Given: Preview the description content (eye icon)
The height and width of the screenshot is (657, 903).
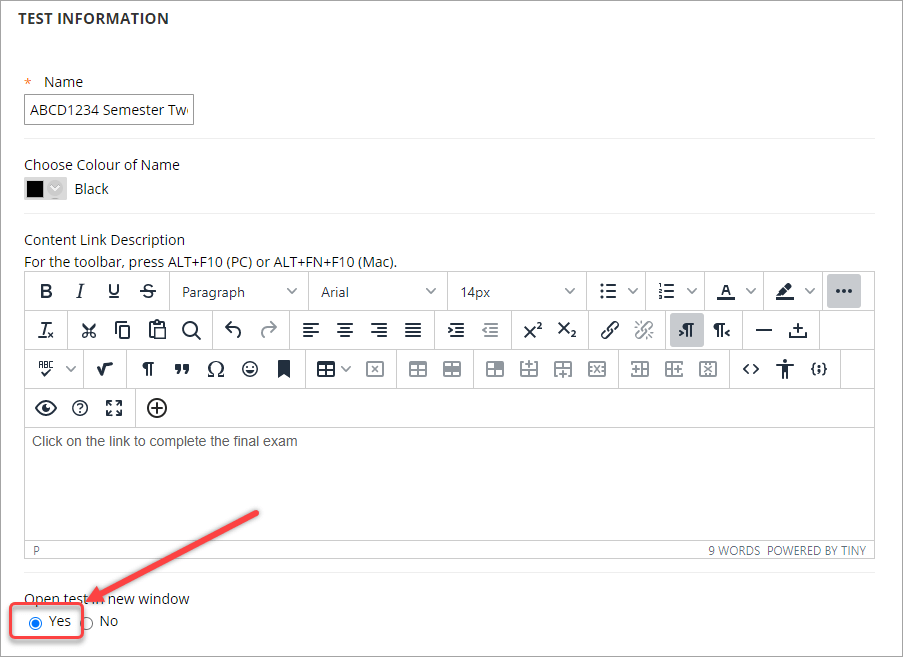Looking at the screenshot, I should click(x=45, y=408).
